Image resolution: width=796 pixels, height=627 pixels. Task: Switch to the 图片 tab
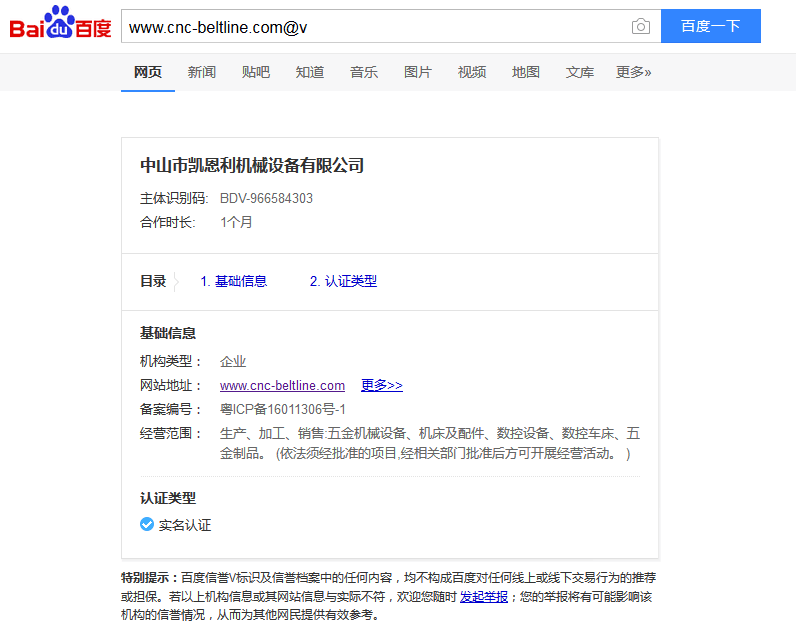pos(418,72)
